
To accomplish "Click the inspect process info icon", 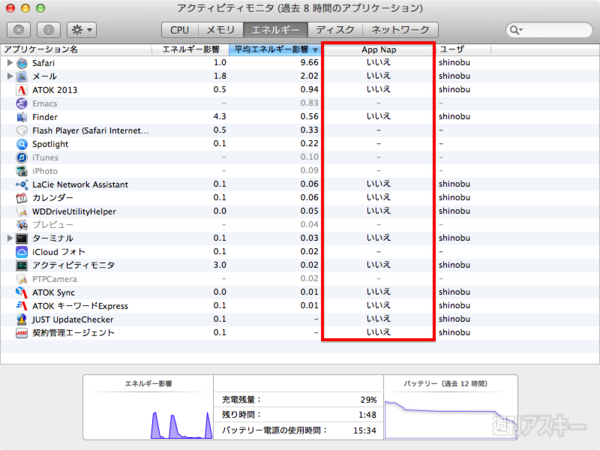I will [x=49, y=30].
